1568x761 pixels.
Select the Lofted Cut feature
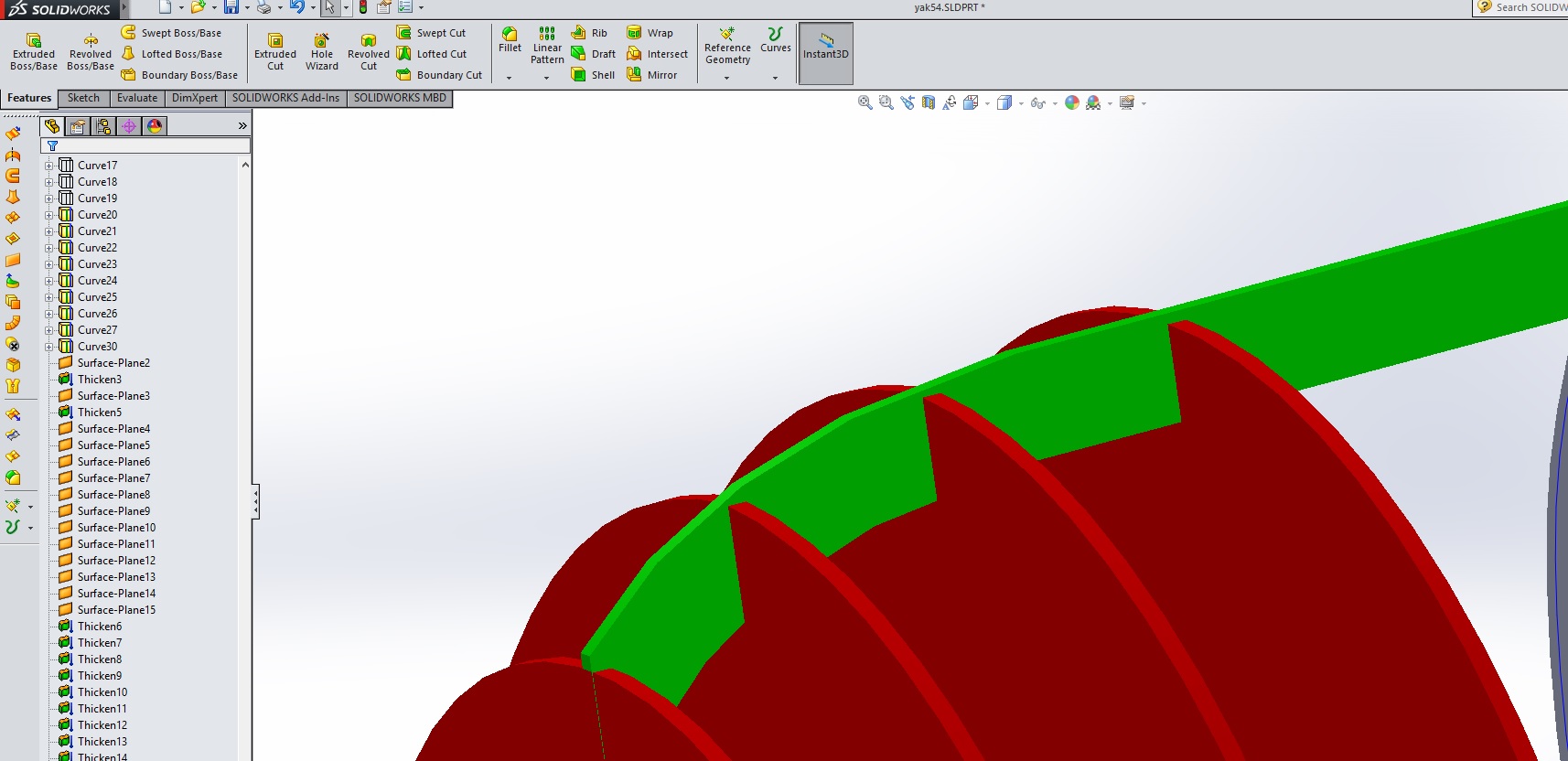[x=432, y=54]
